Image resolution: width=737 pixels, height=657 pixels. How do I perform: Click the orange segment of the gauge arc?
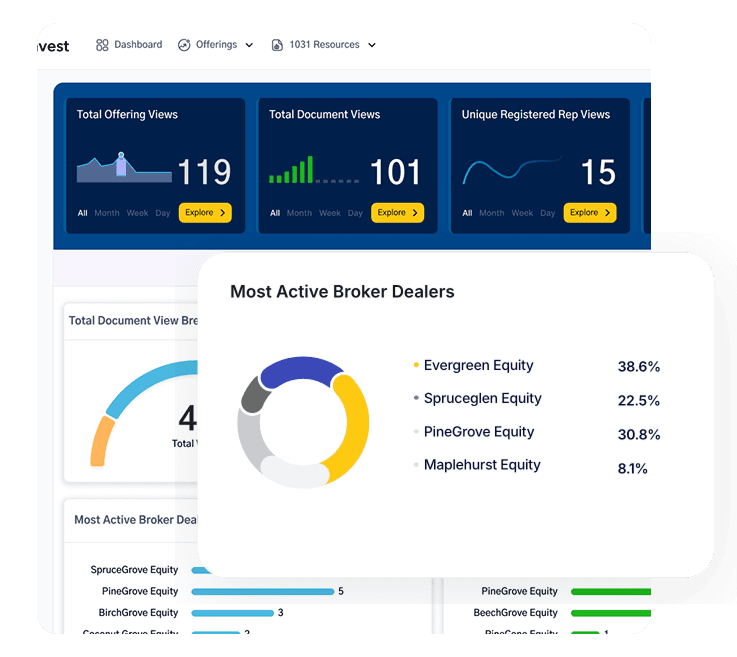pyautogui.click(x=101, y=441)
